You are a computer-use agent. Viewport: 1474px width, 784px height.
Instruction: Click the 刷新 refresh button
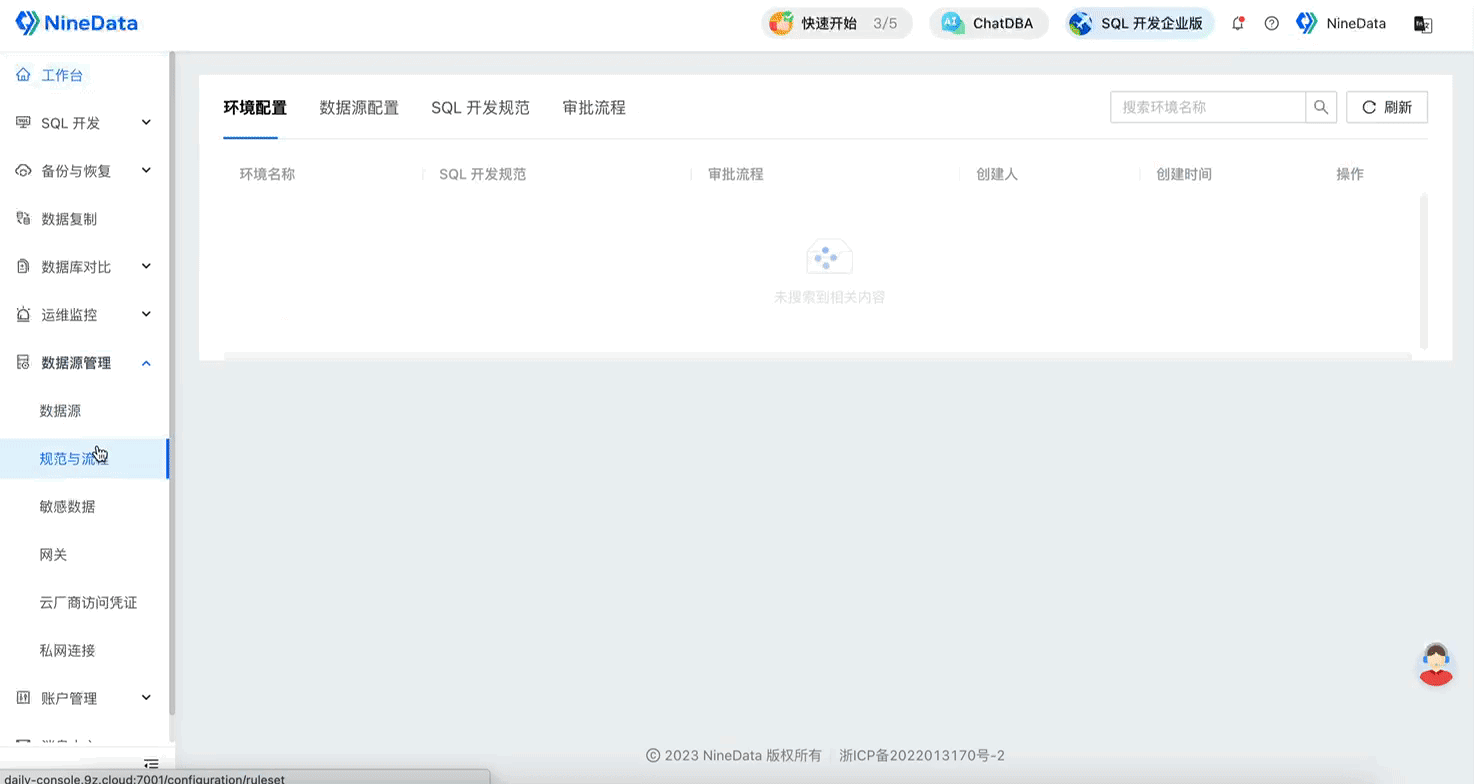[1387, 107]
